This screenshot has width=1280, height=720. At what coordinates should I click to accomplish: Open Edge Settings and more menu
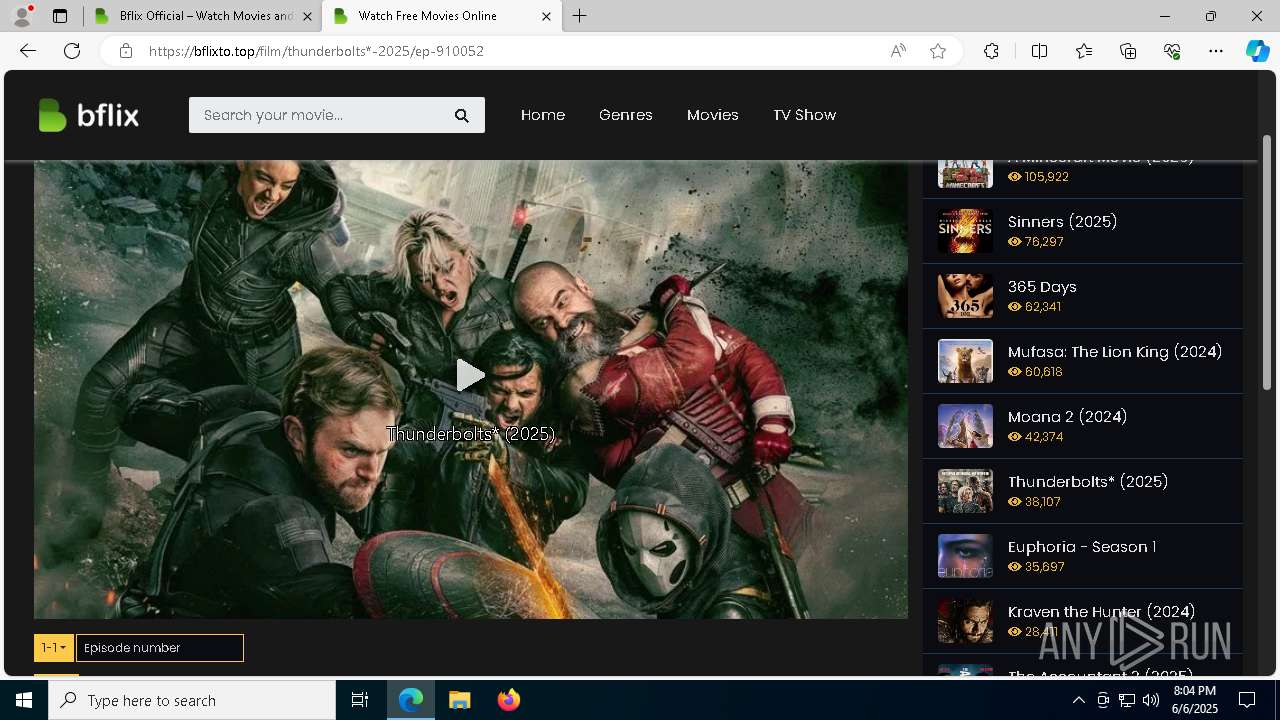(x=1216, y=51)
